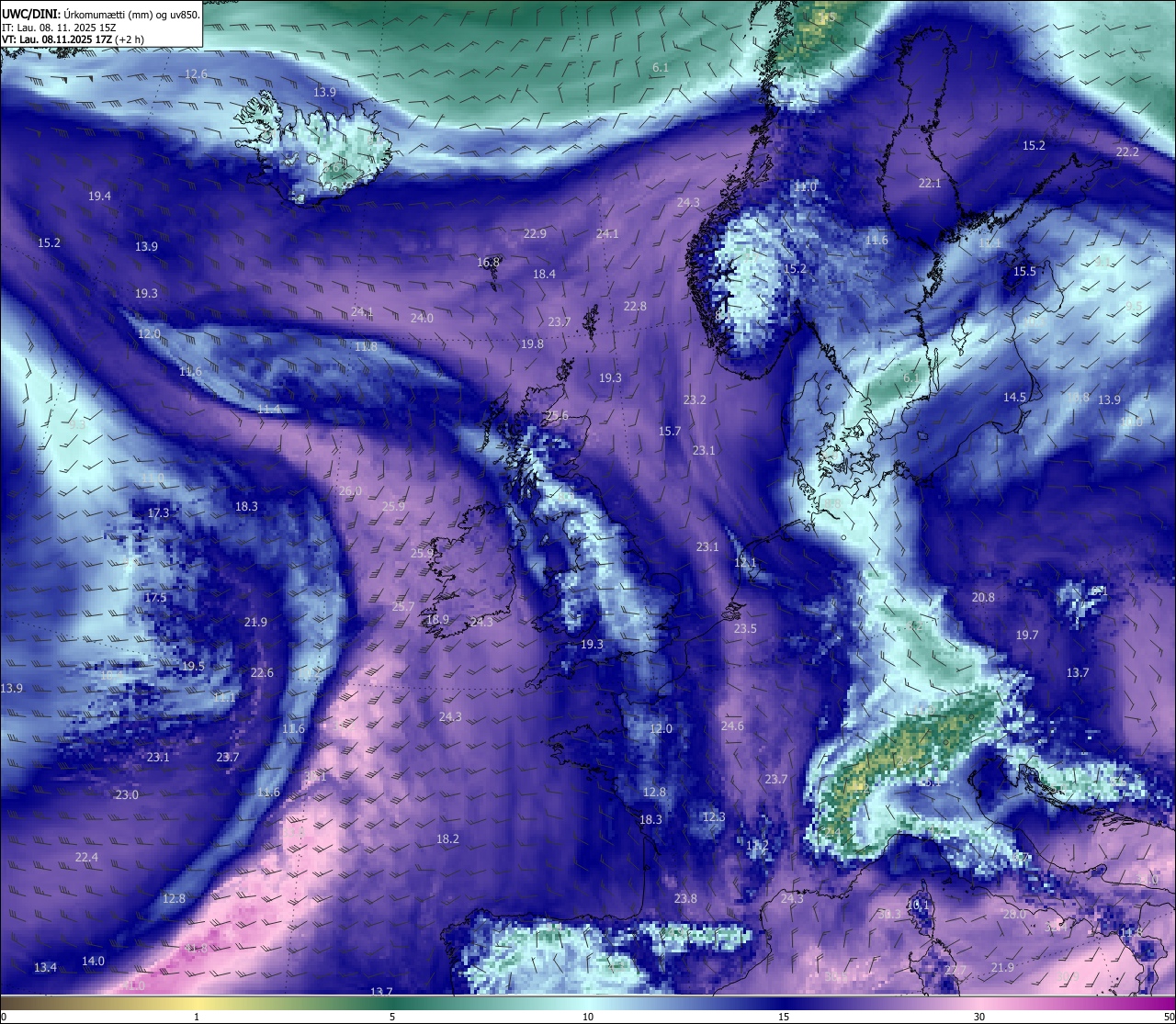Viewport: 1176px width, 1024px height.
Task: Click the 28.0 value label
Action: point(1014,914)
